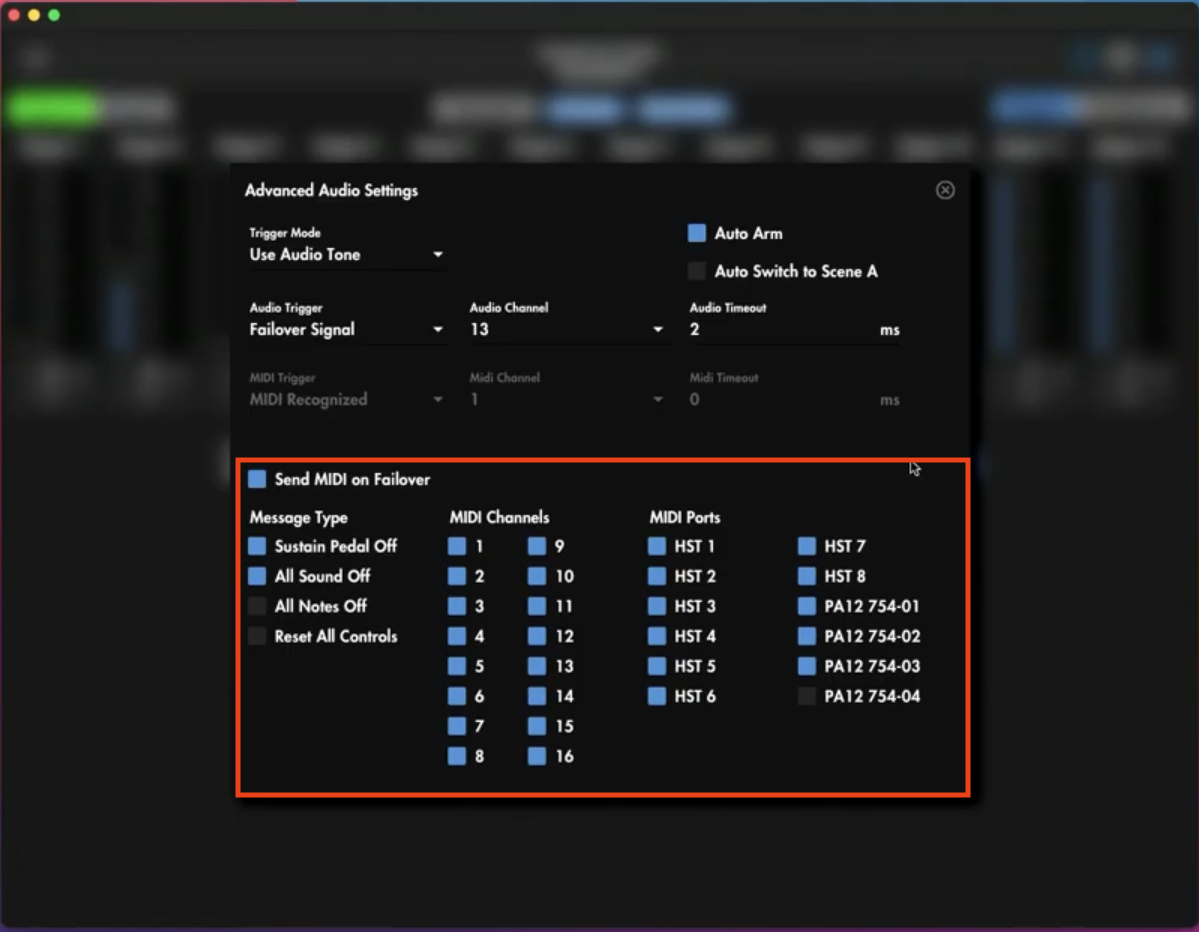The width and height of the screenshot is (1199, 932).
Task: Enable the PA12 754-04 port
Action: 806,696
